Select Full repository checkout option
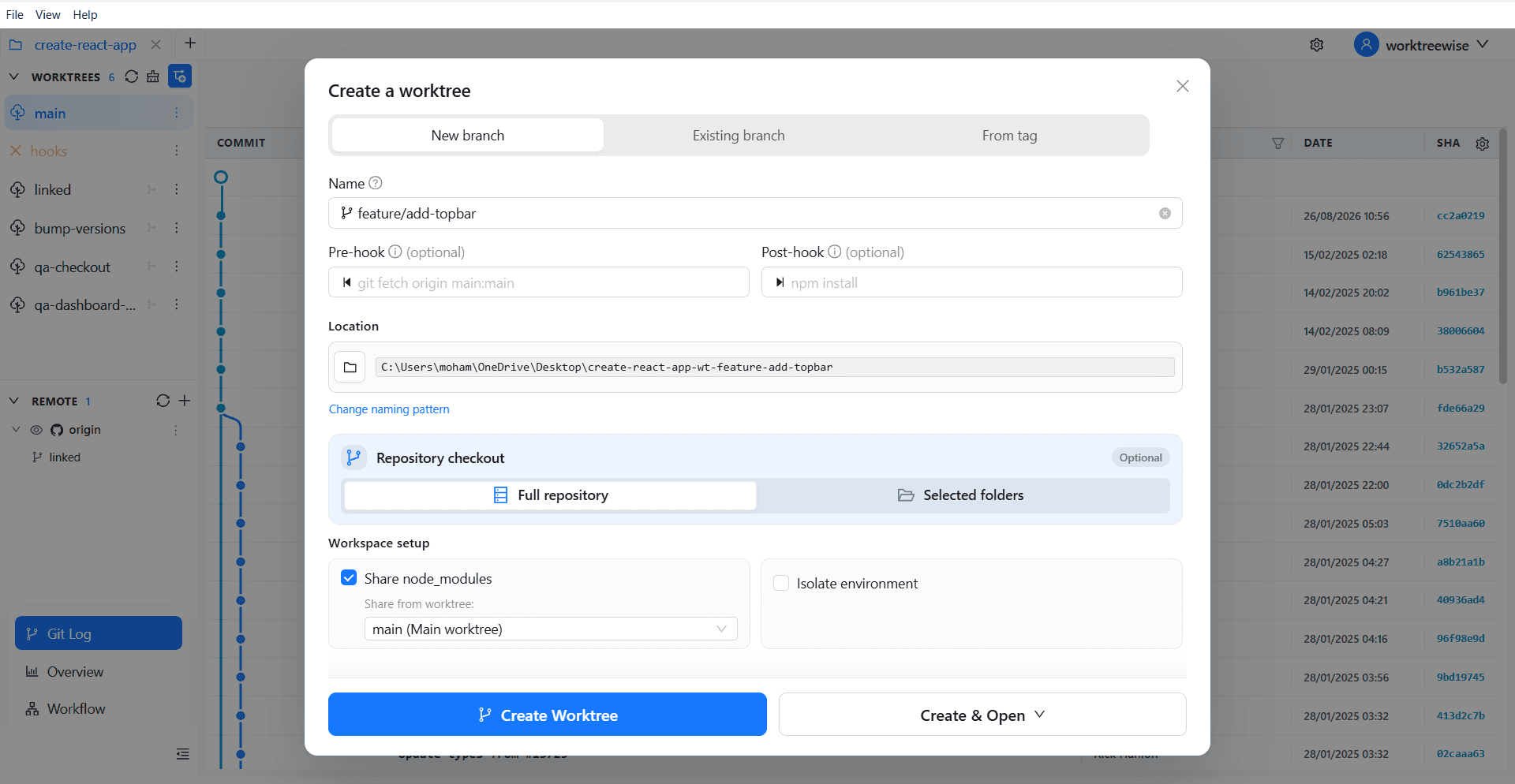This screenshot has height=784, width=1515. (x=550, y=495)
